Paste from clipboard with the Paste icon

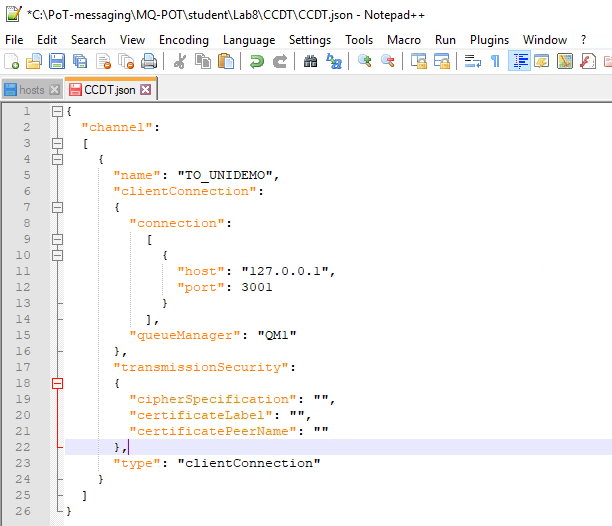coord(226,62)
